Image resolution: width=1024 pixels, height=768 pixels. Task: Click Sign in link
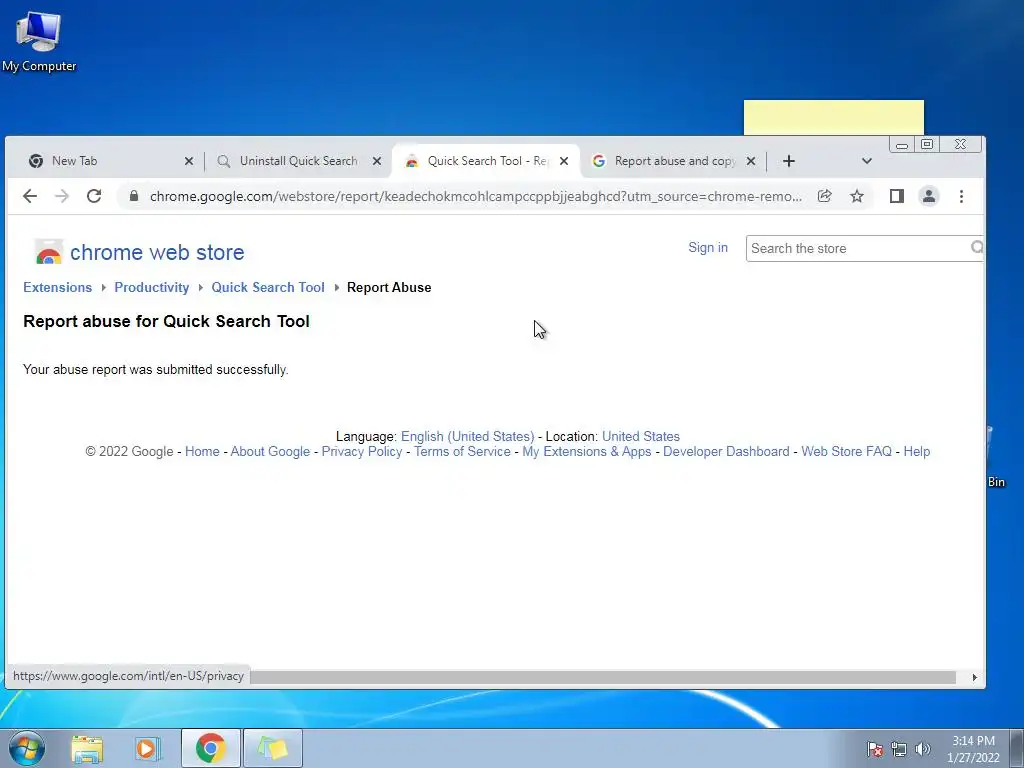[x=708, y=248]
